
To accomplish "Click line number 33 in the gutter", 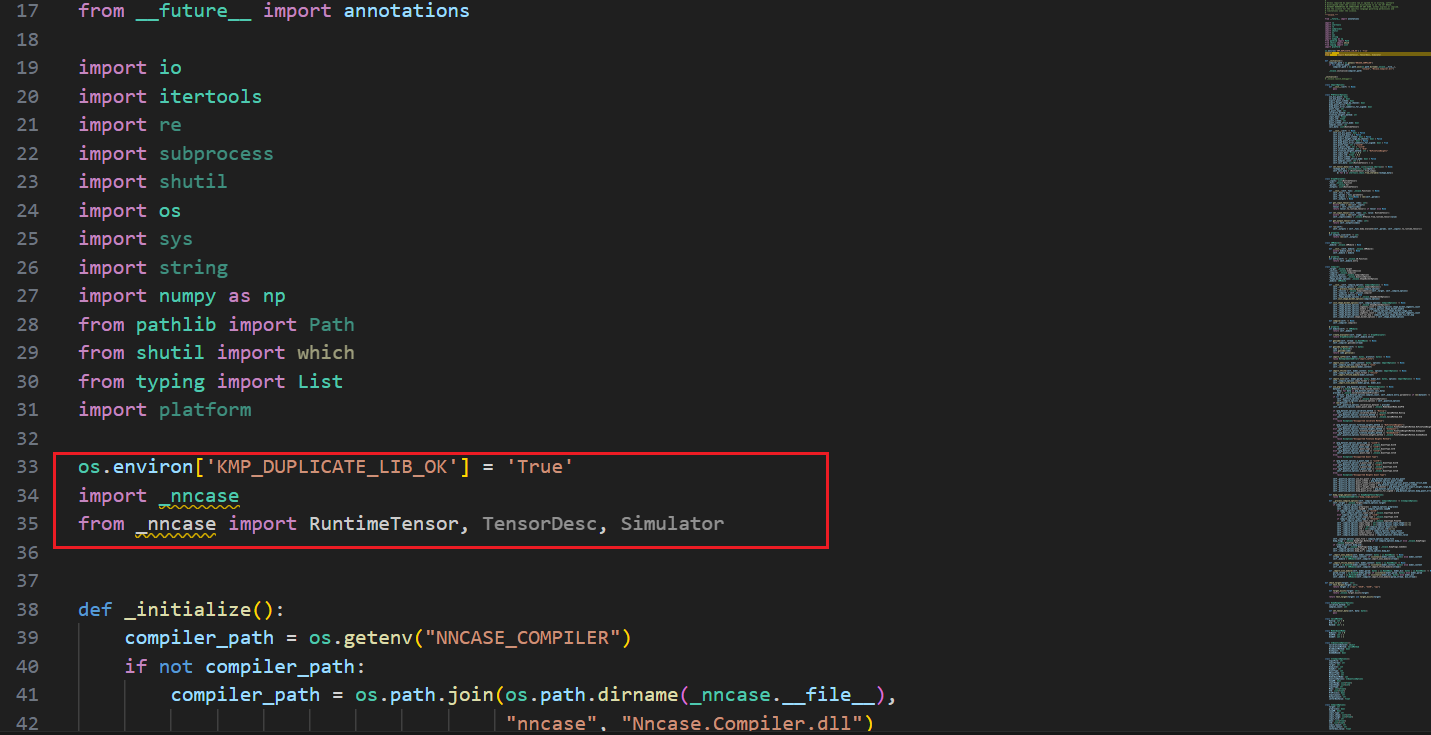I will [x=27, y=467].
